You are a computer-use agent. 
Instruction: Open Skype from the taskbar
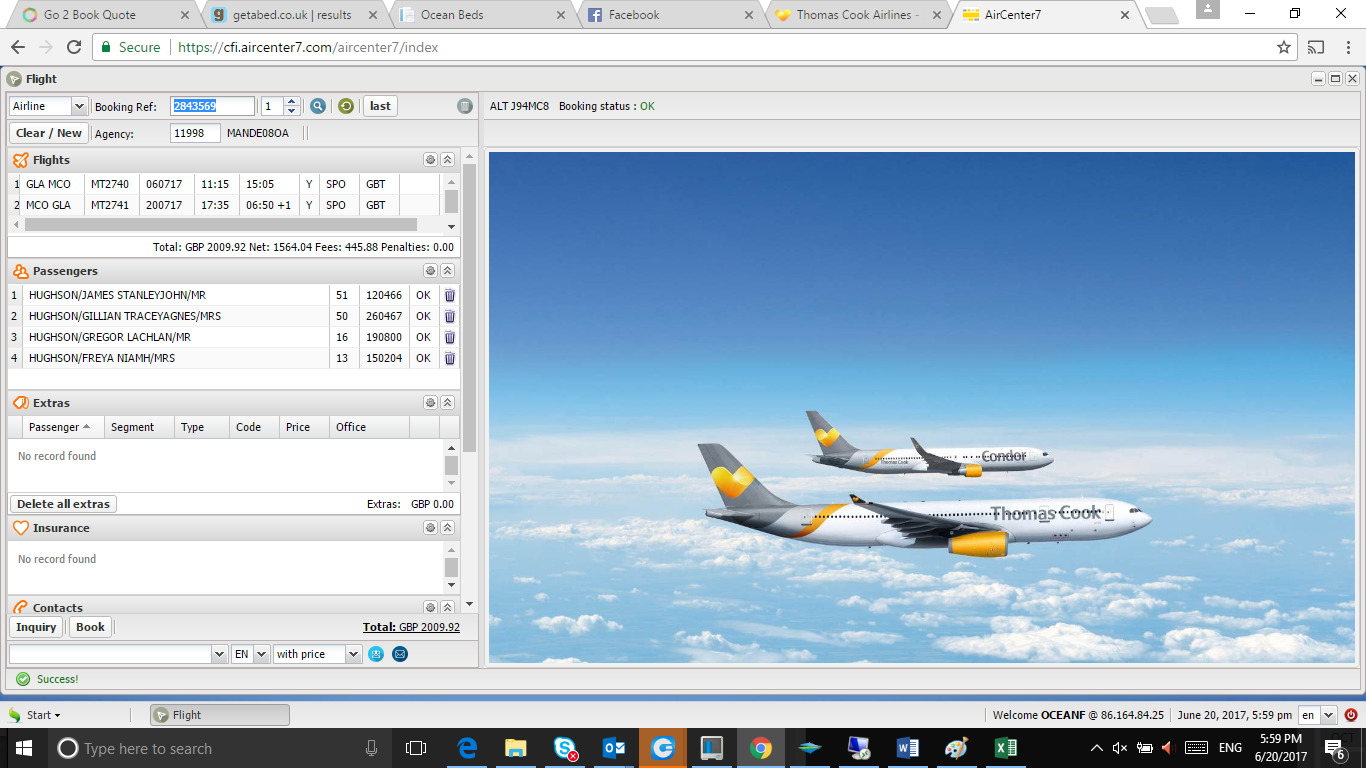[x=565, y=748]
